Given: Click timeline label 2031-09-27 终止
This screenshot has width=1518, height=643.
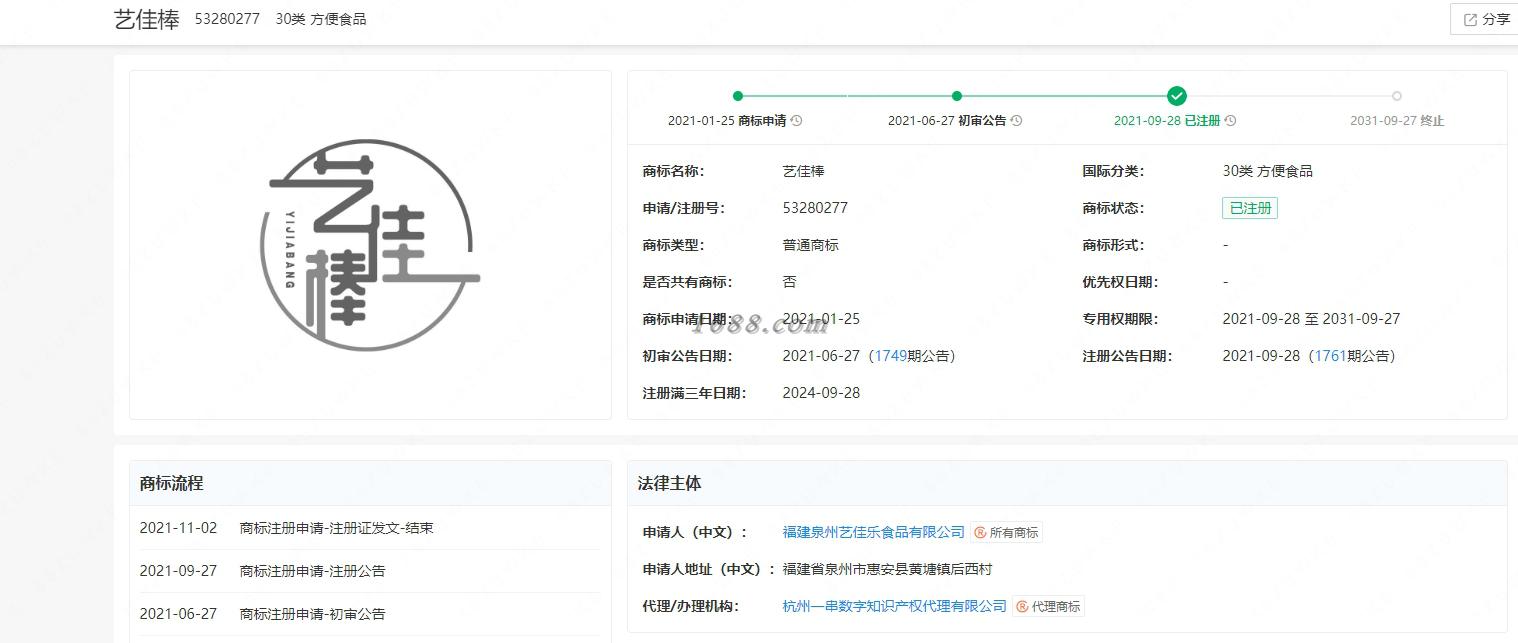Looking at the screenshot, I should 1397,120.
